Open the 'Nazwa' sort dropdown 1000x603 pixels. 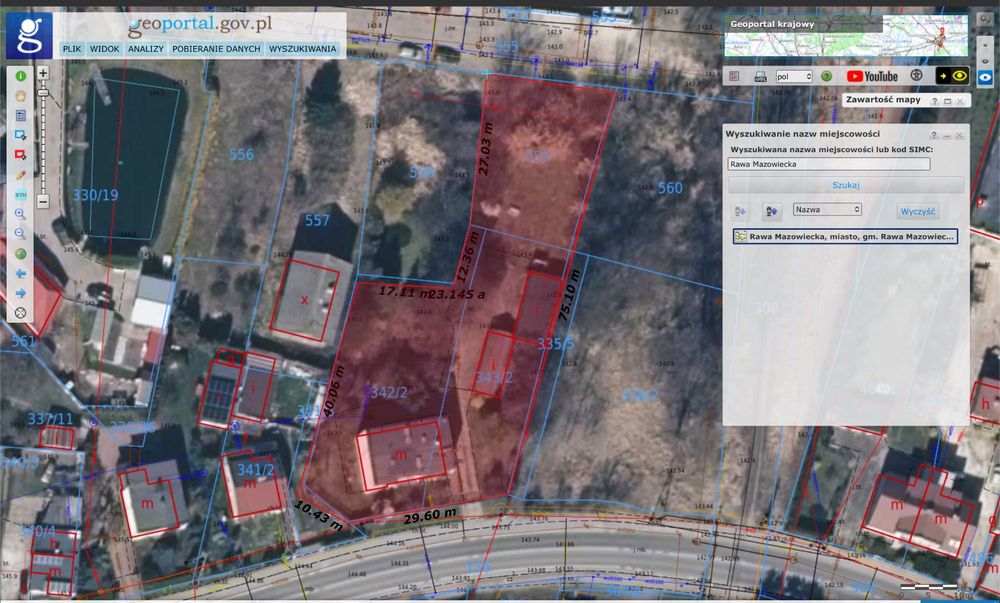click(827, 209)
